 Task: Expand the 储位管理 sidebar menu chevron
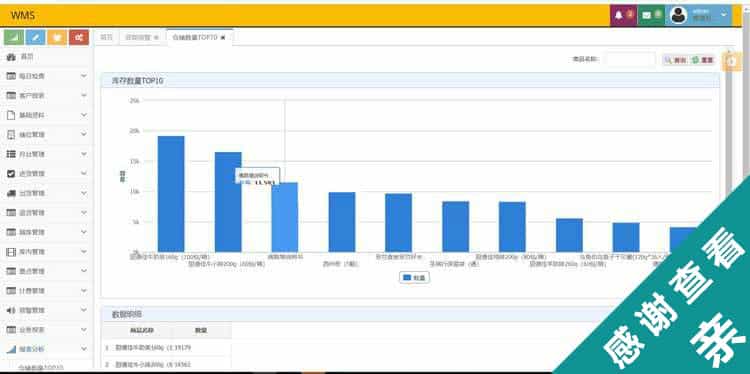[x=84, y=134]
